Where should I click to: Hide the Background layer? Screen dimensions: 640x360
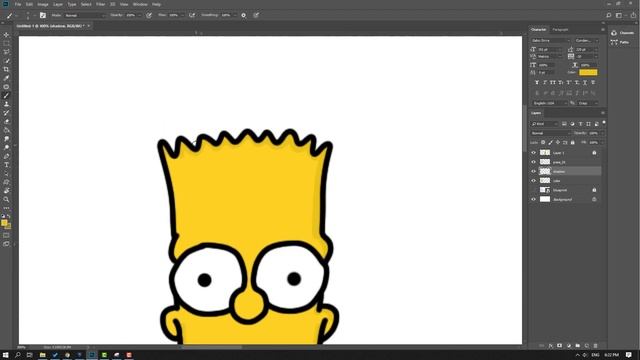click(533, 200)
